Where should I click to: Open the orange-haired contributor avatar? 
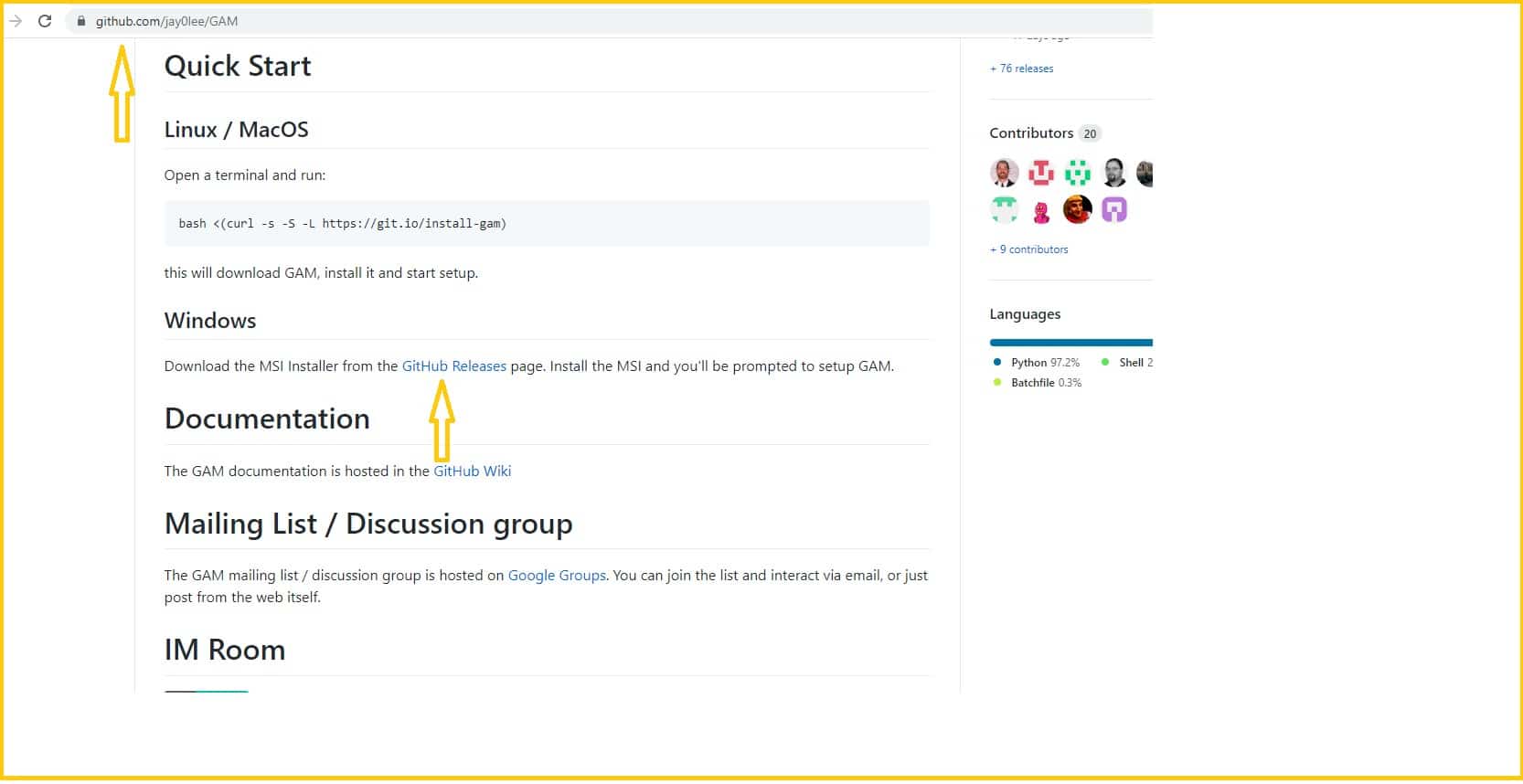tap(1077, 210)
